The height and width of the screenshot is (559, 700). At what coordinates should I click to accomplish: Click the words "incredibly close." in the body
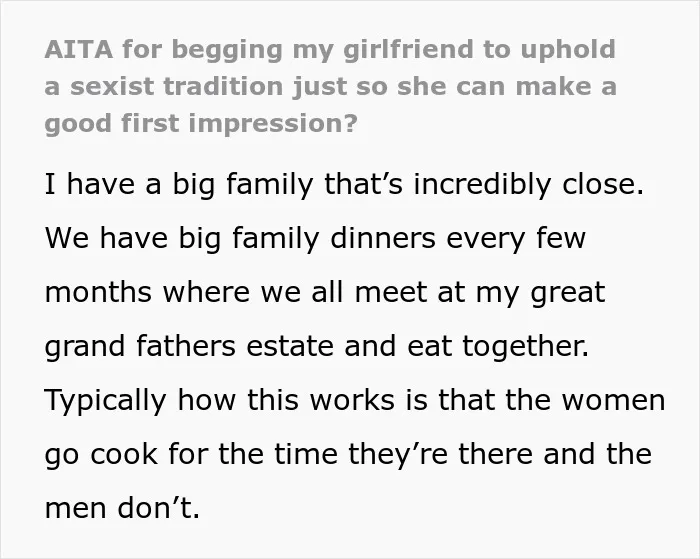point(529,184)
